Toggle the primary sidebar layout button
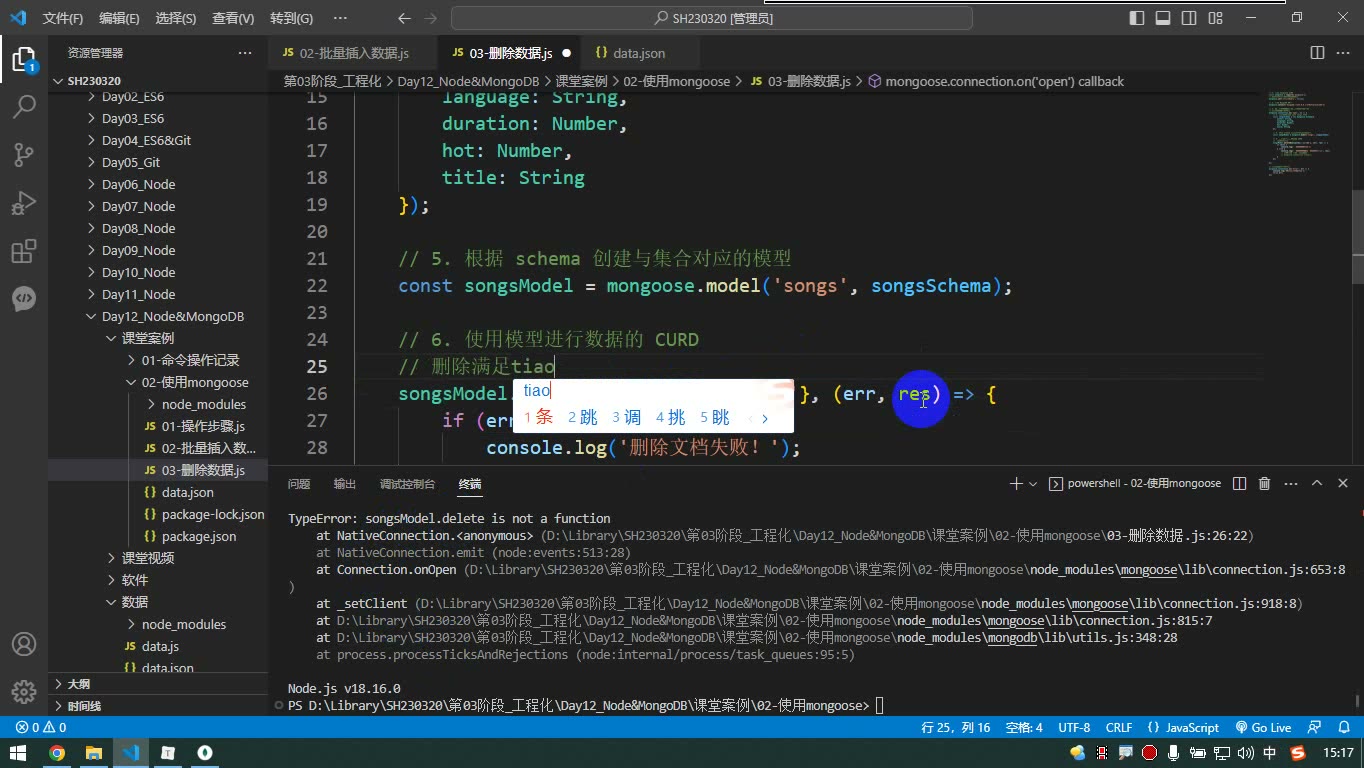 [x=1137, y=18]
